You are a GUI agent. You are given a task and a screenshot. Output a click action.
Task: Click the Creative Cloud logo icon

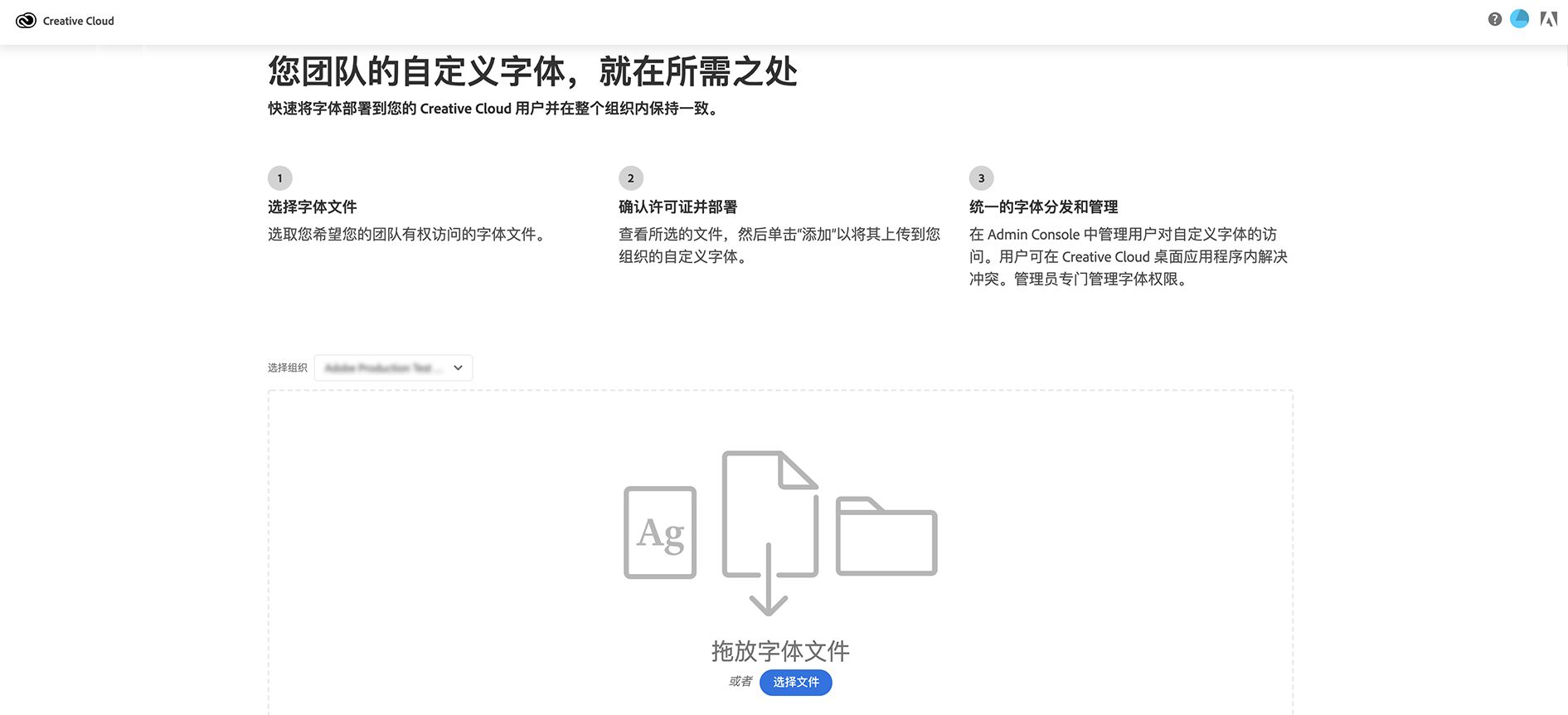26,21
